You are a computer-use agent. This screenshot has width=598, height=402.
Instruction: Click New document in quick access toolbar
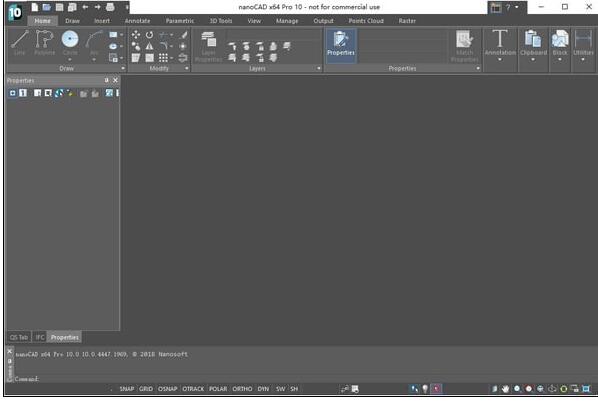[x=35, y=7]
